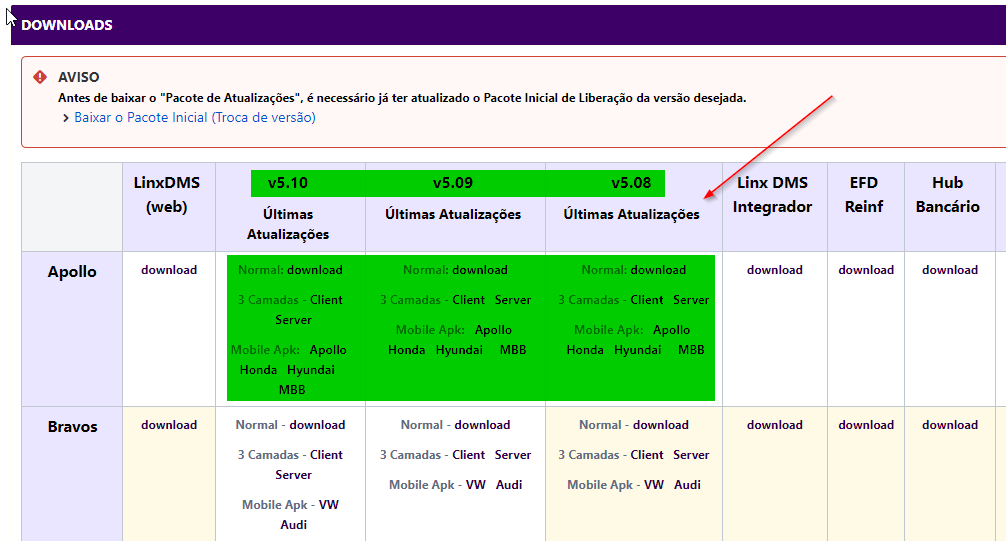Click the EFD Reinf column header
Image resolution: width=1006 pixels, height=541 pixels.
click(864, 194)
